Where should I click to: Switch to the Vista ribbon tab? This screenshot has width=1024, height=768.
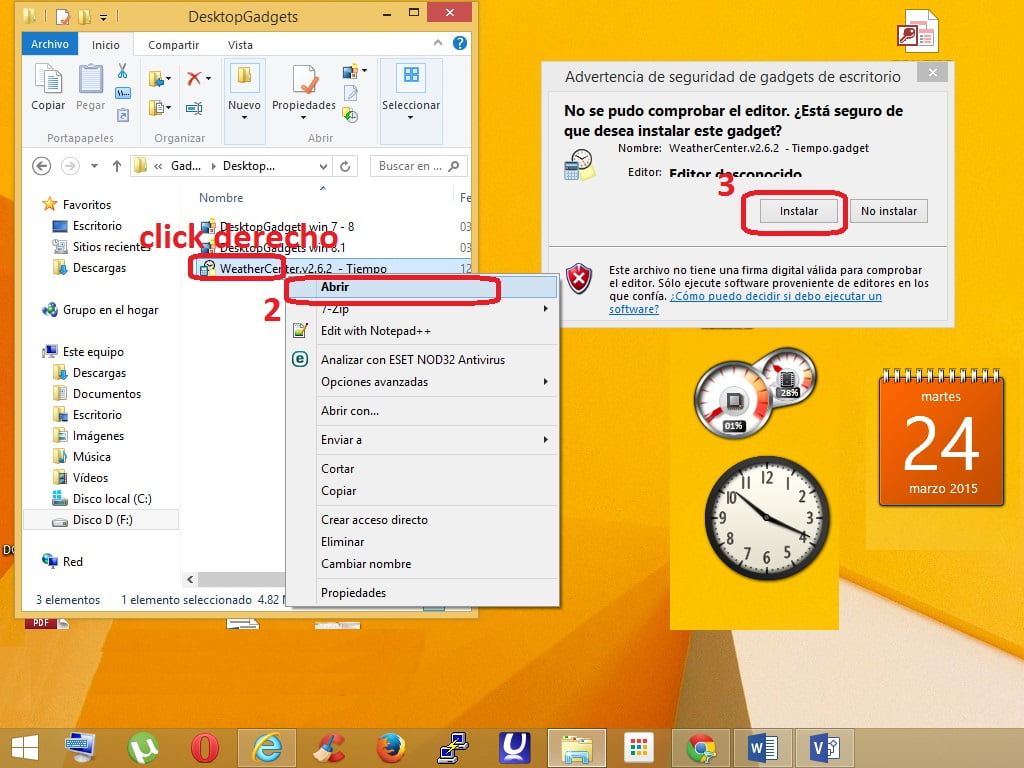click(x=240, y=45)
